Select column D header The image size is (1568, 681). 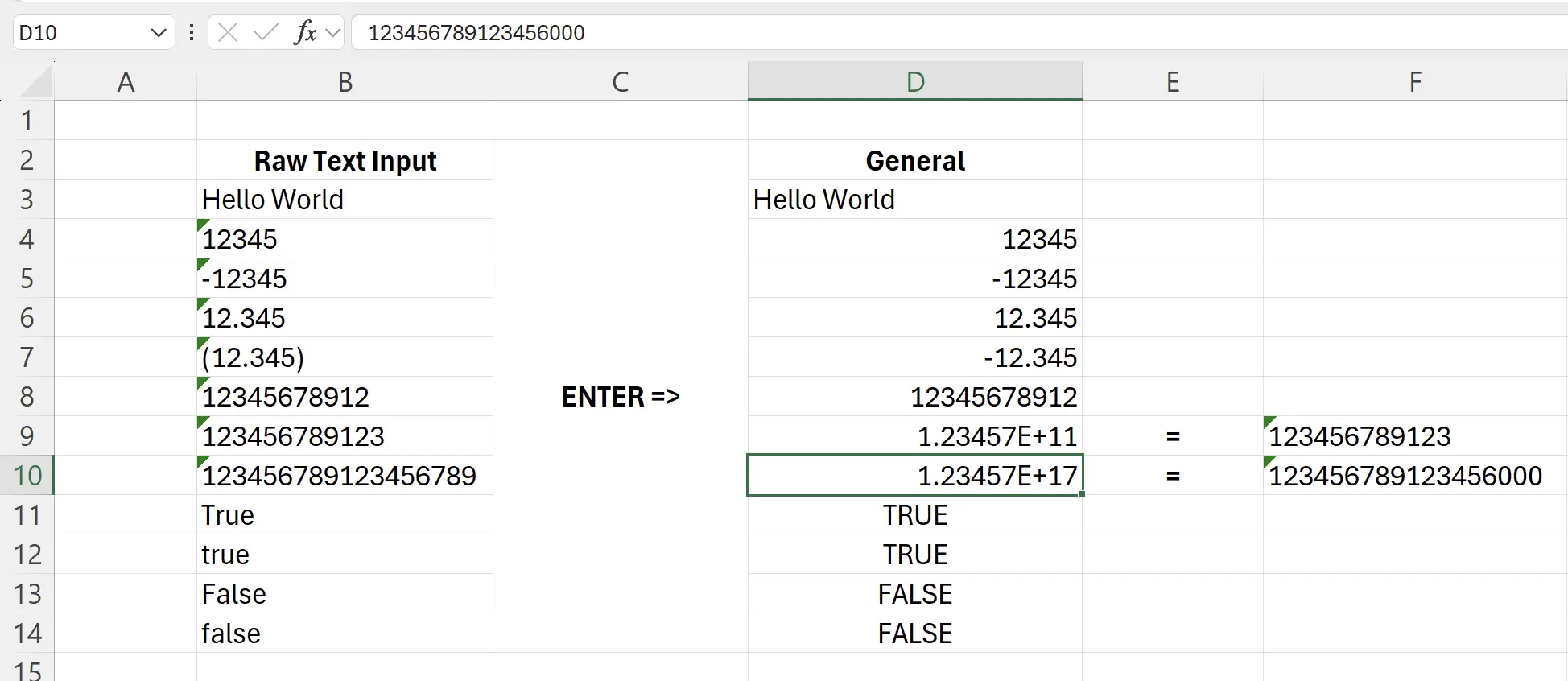[914, 82]
